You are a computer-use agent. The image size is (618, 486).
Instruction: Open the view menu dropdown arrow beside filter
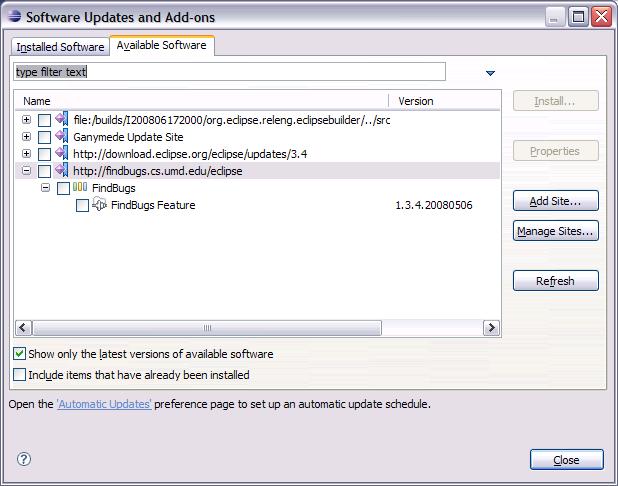coord(490,73)
